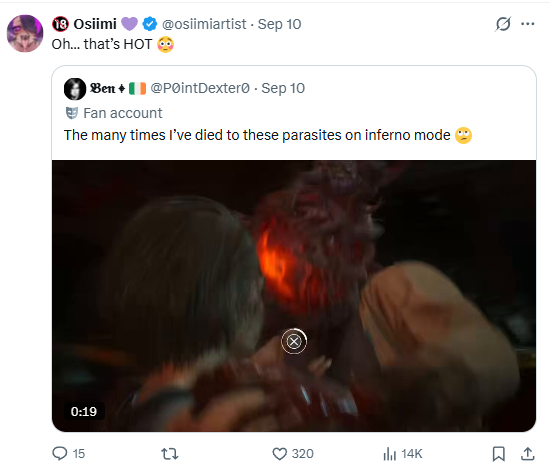Open the Sep 10 timestamp of Osiimi's post

click(279, 24)
